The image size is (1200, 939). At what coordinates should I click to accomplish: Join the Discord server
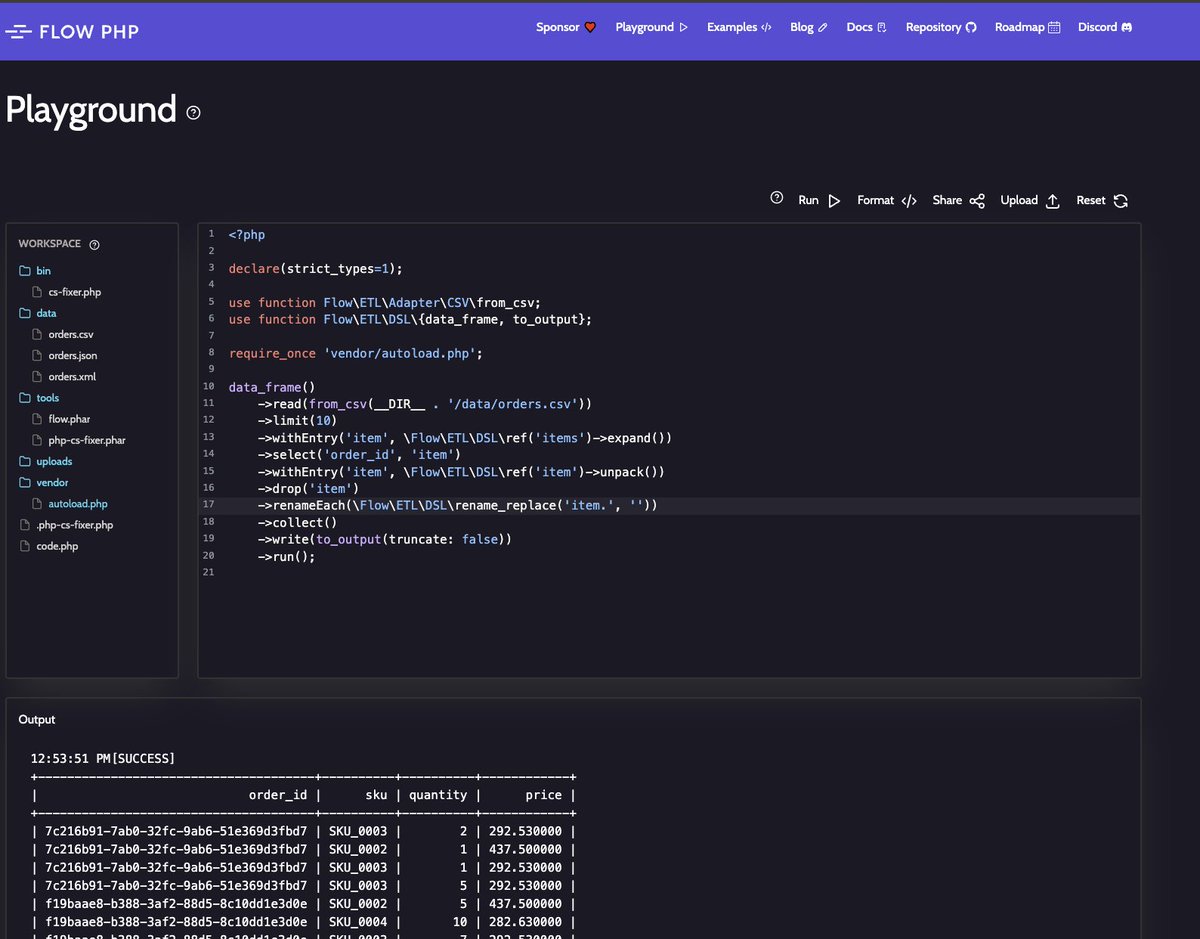[1102, 27]
